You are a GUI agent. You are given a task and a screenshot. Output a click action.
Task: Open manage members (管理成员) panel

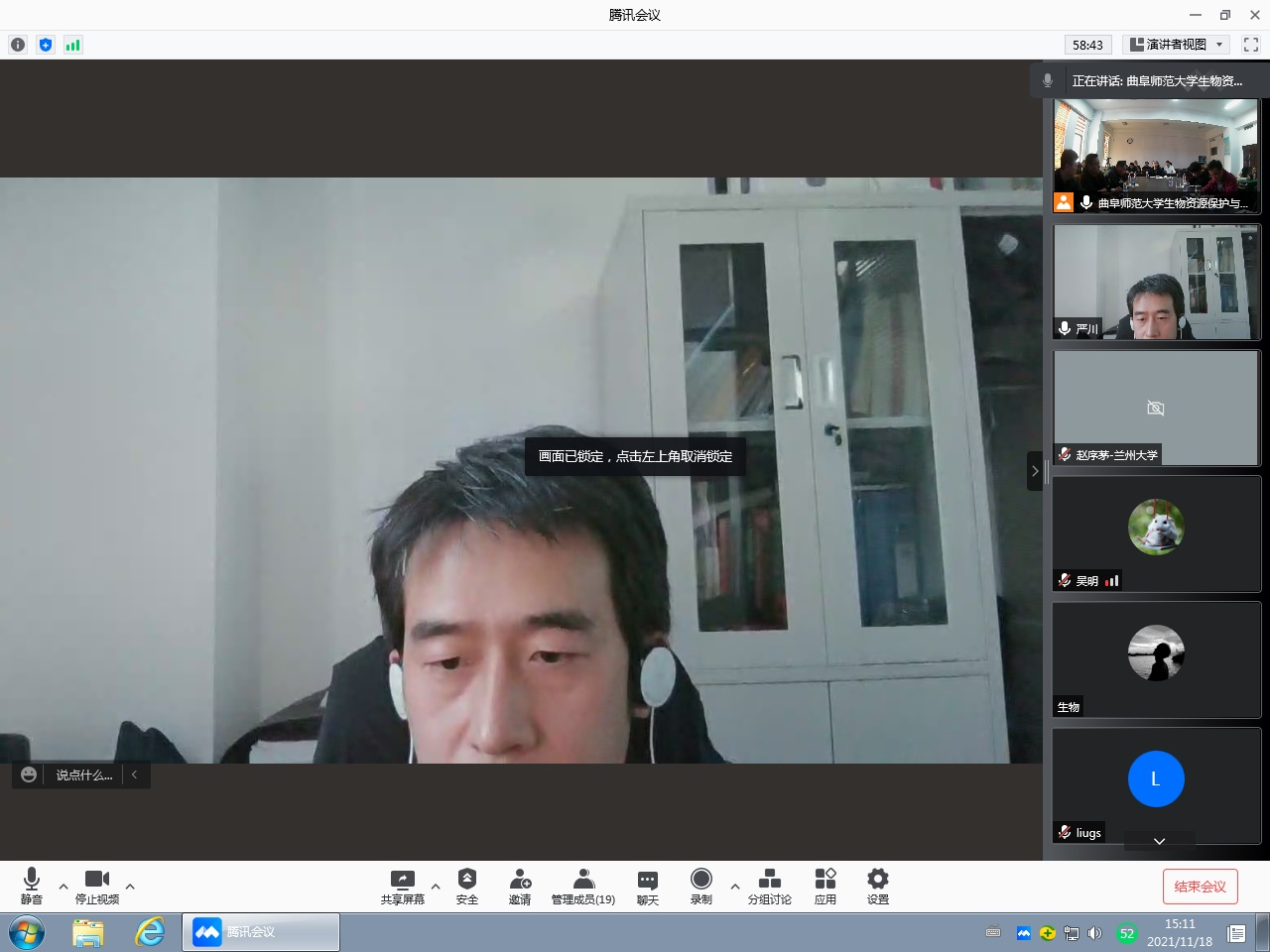(583, 886)
